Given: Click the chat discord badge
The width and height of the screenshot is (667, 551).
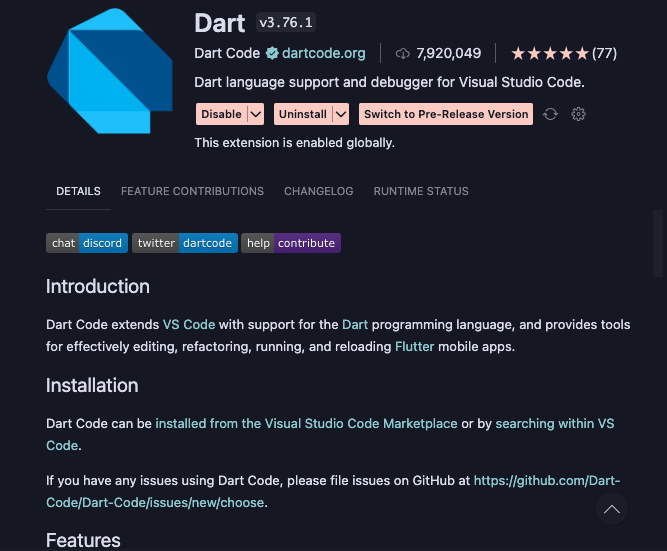Looking at the screenshot, I should [87, 243].
